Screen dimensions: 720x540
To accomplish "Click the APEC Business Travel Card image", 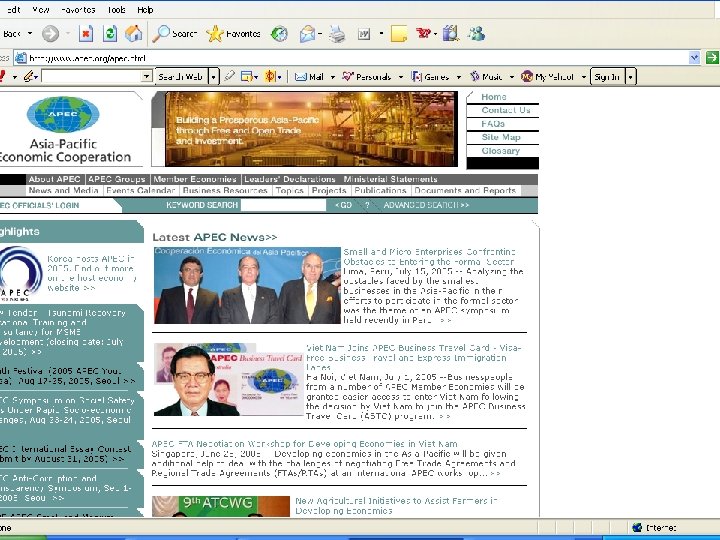I will point(229,379).
